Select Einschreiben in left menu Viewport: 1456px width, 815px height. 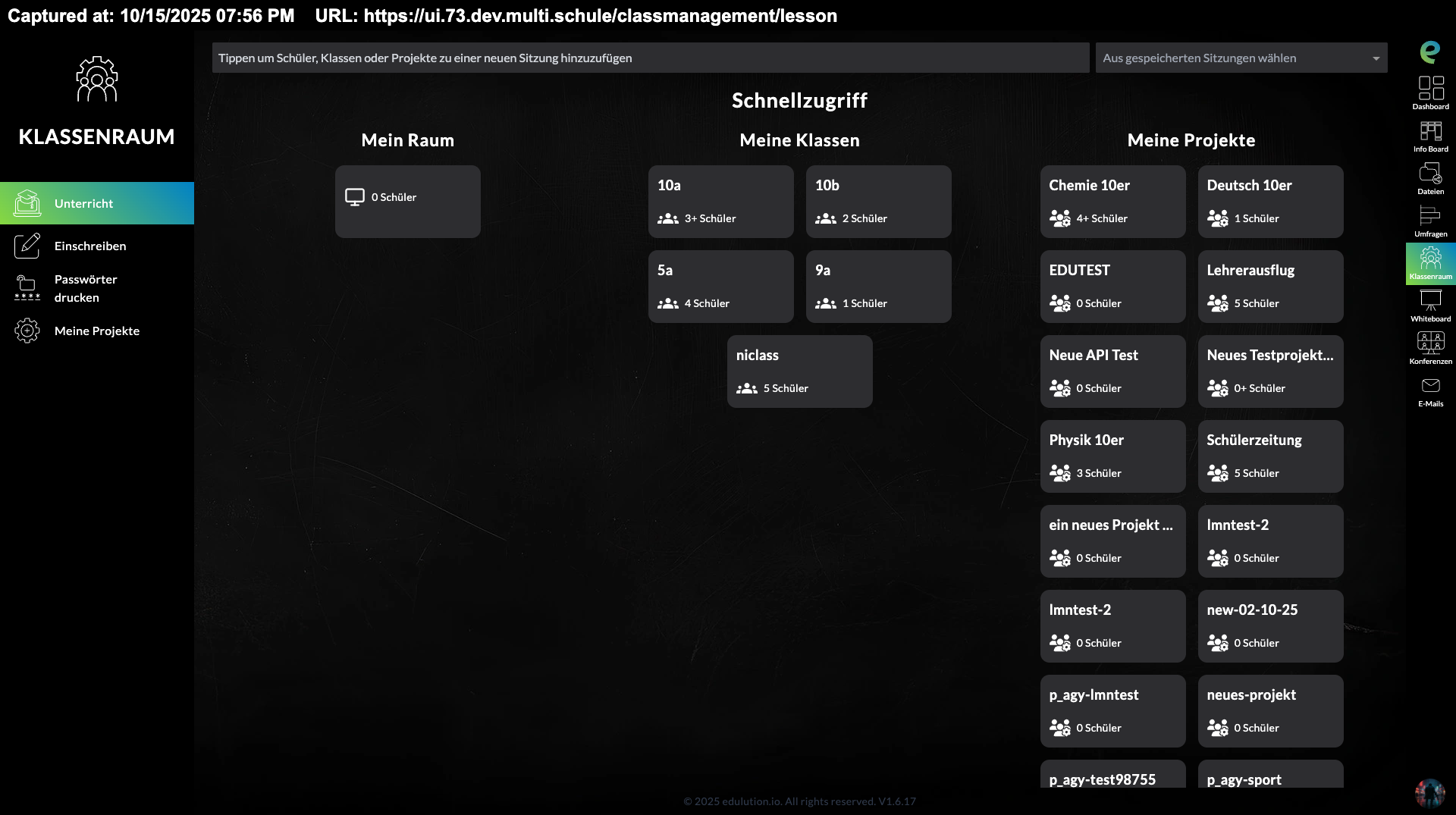pyautogui.click(x=90, y=246)
